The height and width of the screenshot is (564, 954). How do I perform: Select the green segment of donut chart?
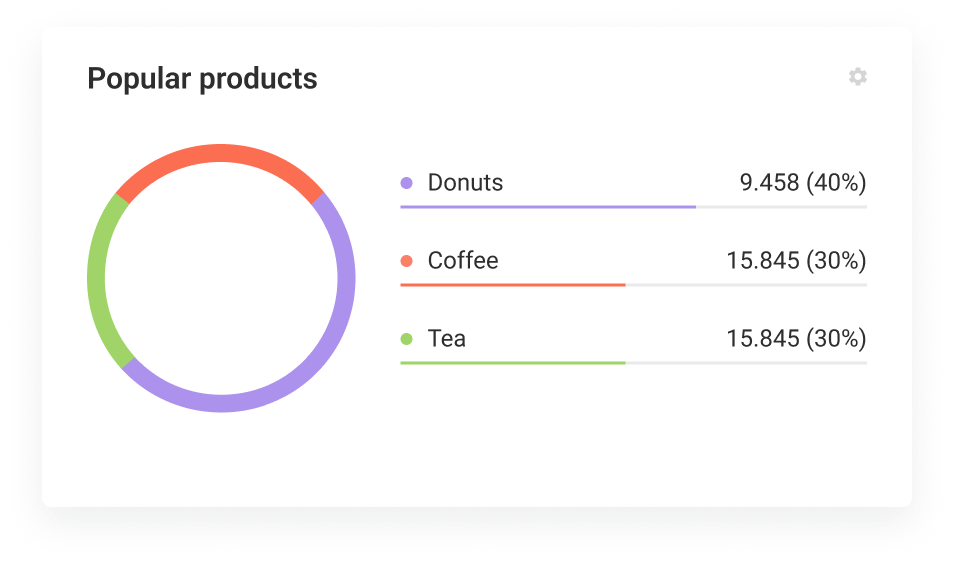(x=97, y=278)
